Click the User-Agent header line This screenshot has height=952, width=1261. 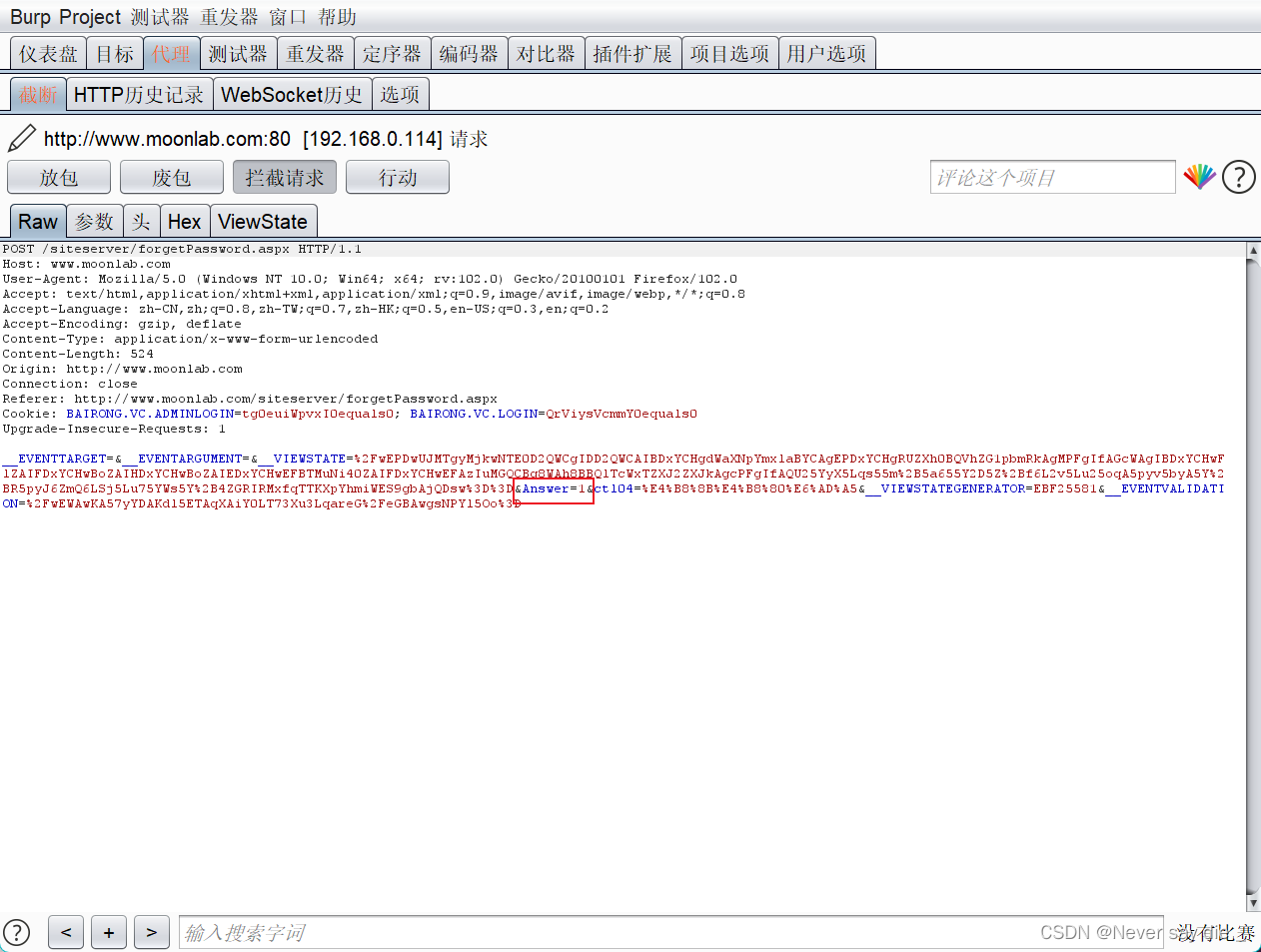click(370, 279)
